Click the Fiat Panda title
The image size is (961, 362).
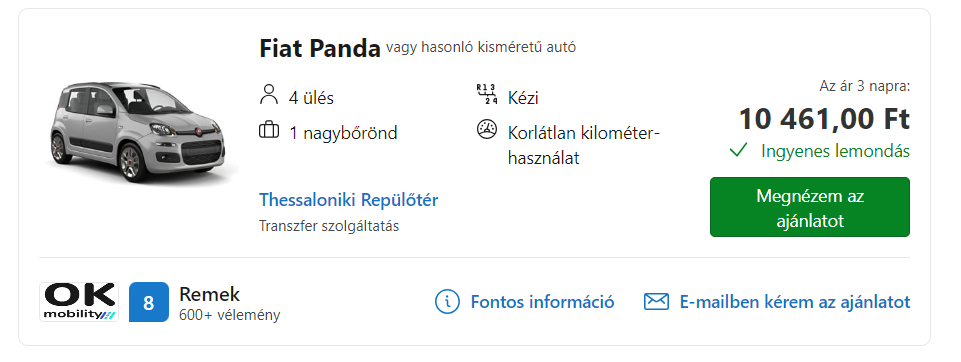320,48
